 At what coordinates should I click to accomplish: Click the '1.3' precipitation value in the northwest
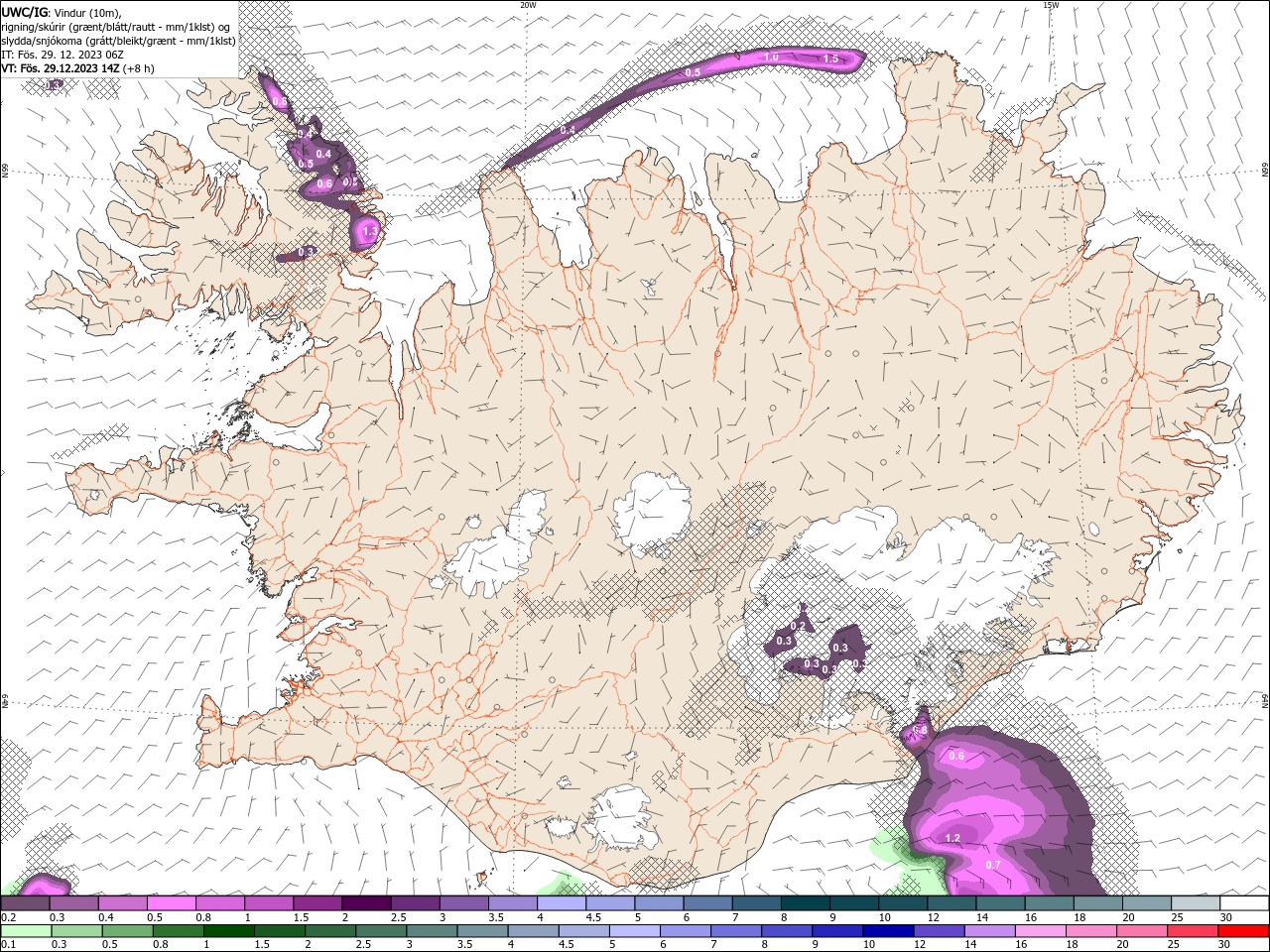click(370, 231)
